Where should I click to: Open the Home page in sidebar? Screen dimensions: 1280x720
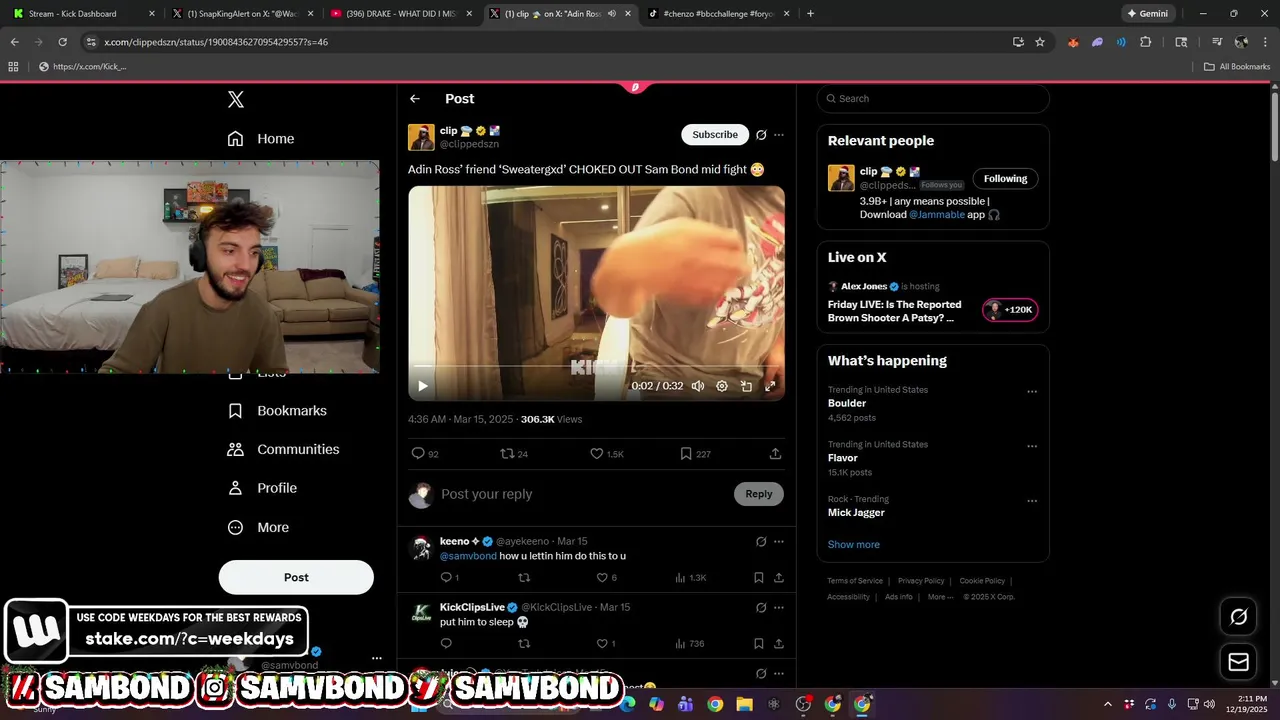tap(261, 139)
